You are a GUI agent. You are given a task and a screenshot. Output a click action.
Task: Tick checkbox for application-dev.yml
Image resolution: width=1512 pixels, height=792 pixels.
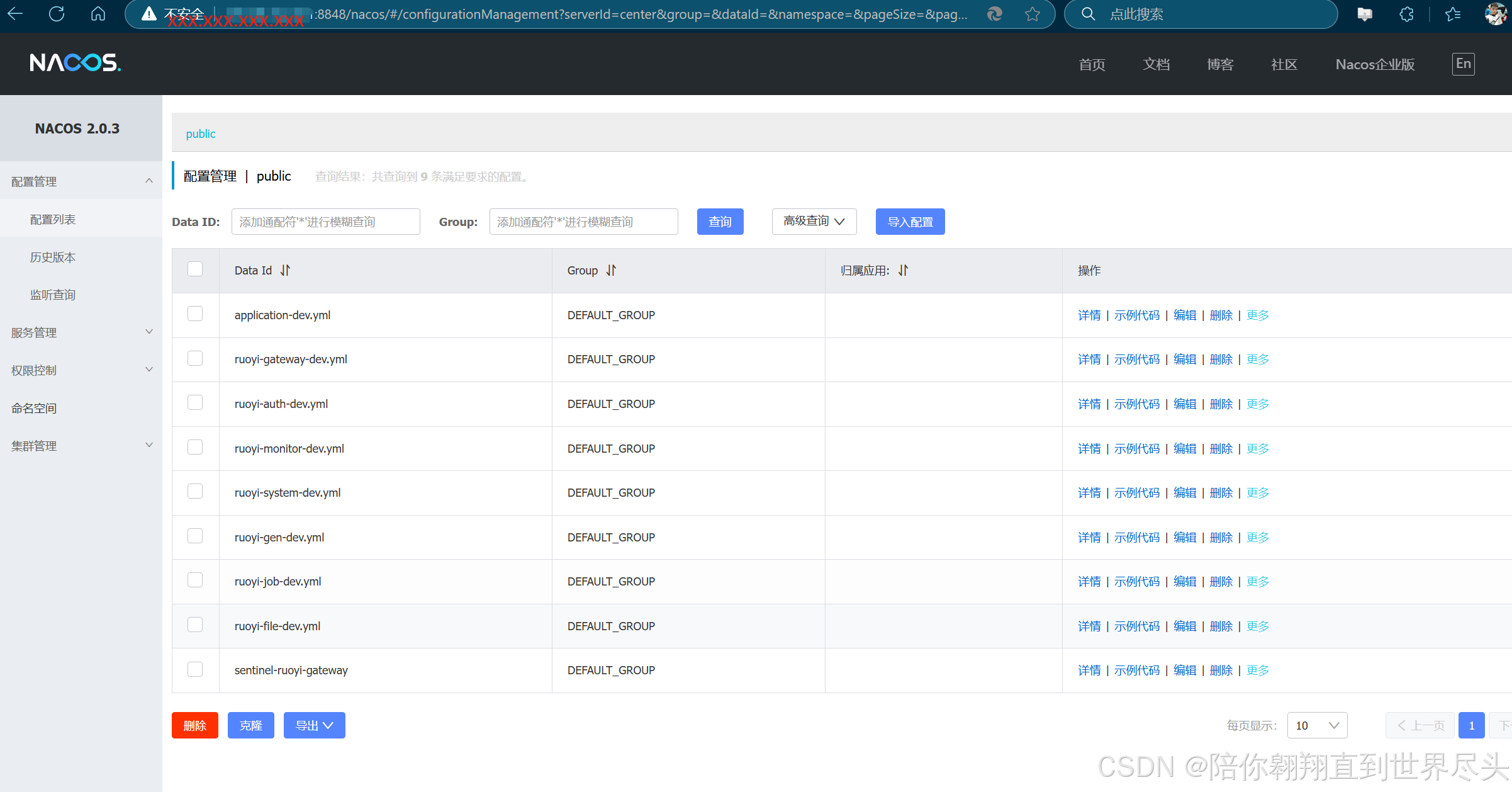click(195, 314)
